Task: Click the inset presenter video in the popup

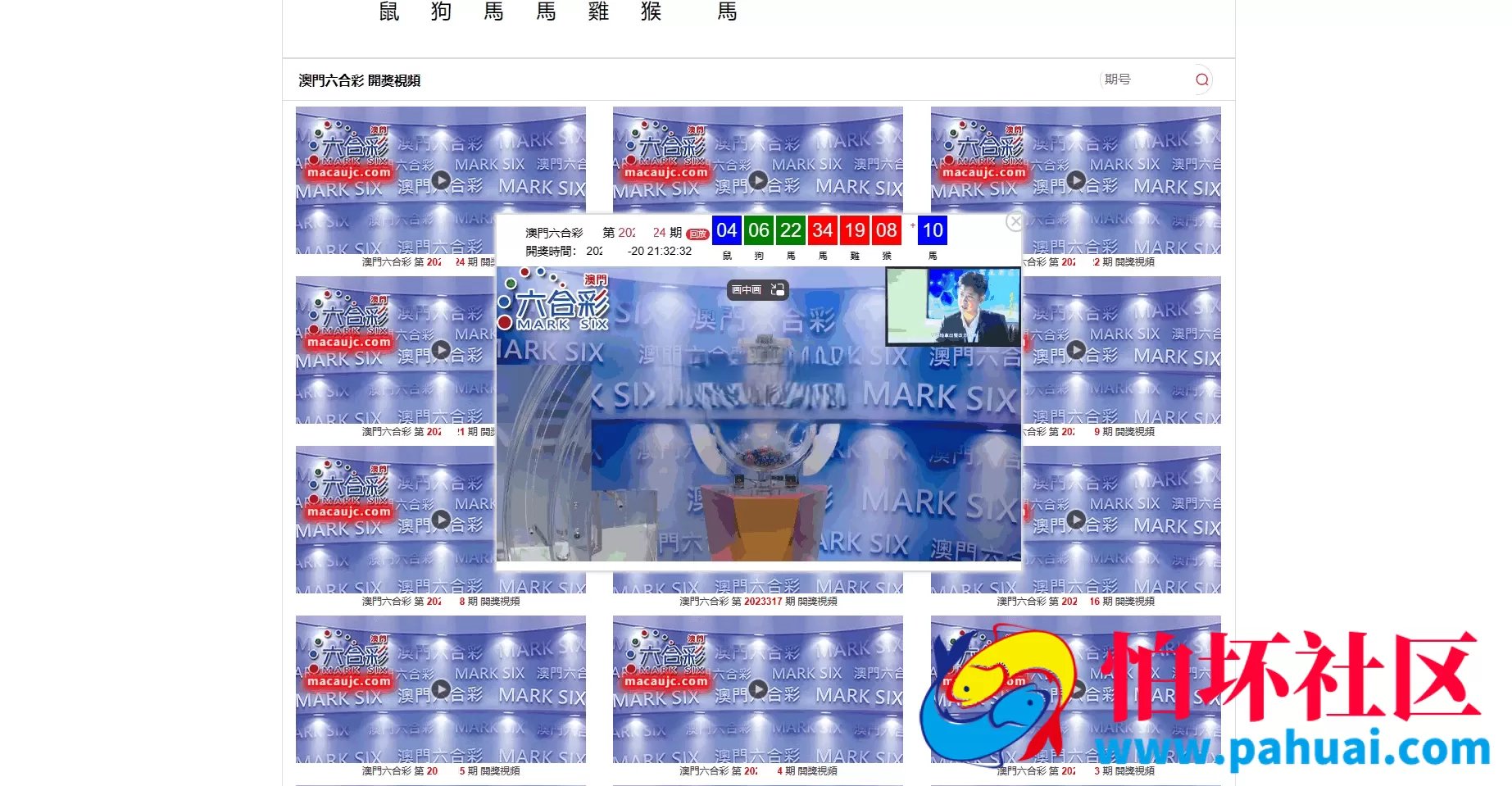Action: [953, 307]
